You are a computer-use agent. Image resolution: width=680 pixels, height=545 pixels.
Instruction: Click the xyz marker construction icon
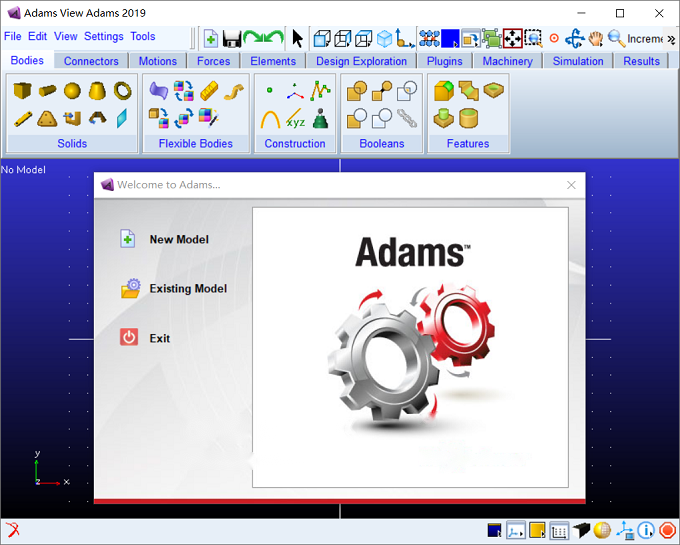click(x=295, y=118)
